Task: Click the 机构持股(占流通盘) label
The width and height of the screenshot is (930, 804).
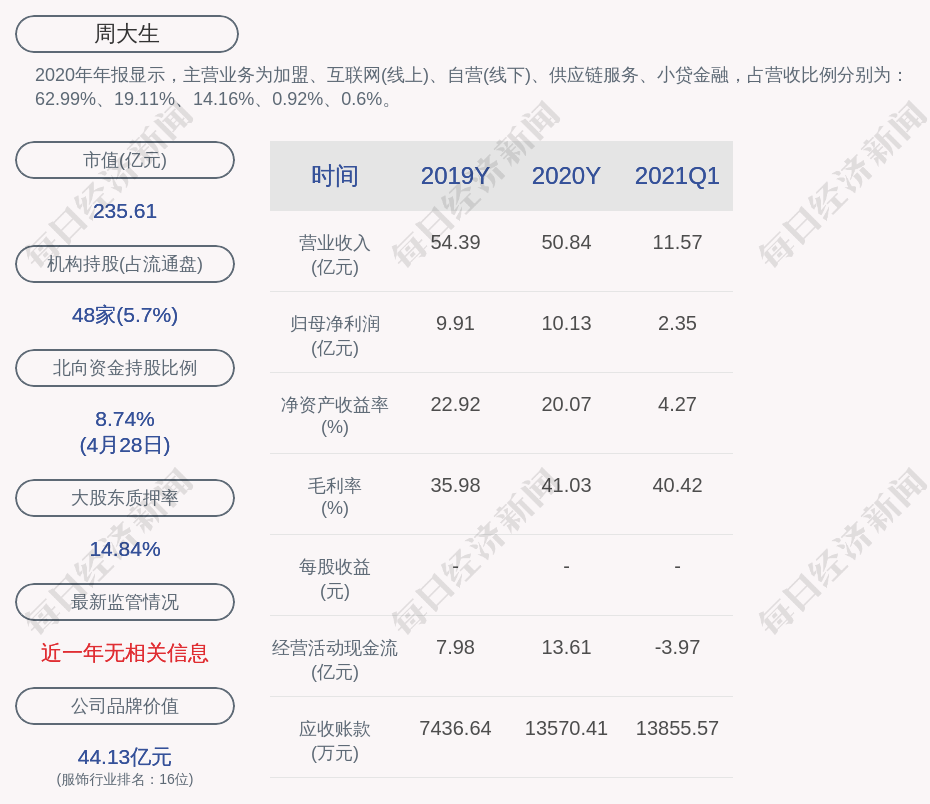Action: click(125, 264)
